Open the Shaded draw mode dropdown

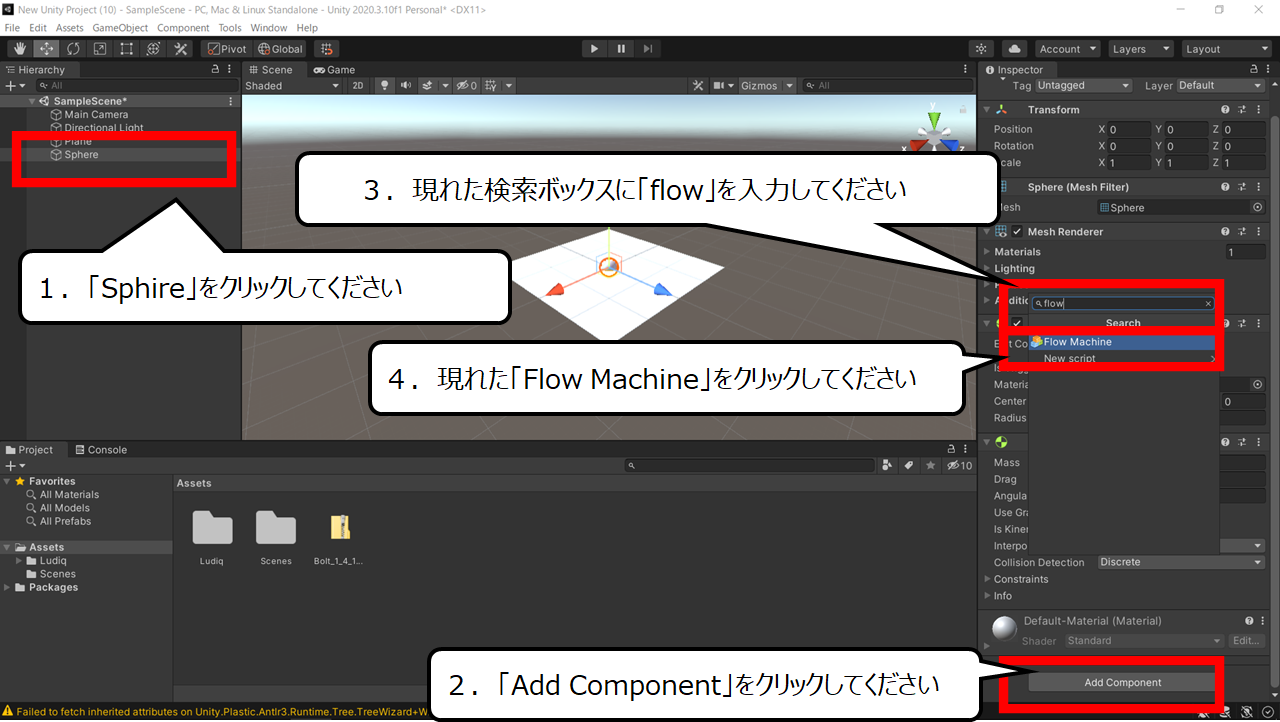coord(292,85)
